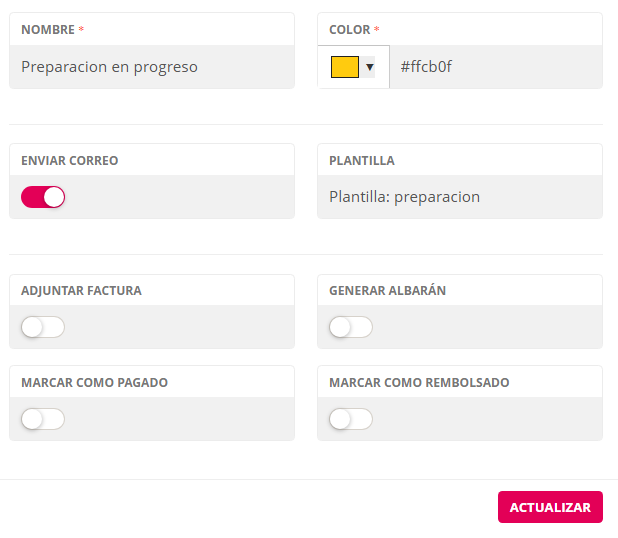Switch on Marcar Como Pagado
Viewport: 618px width, 538px height.
pyautogui.click(x=43, y=419)
